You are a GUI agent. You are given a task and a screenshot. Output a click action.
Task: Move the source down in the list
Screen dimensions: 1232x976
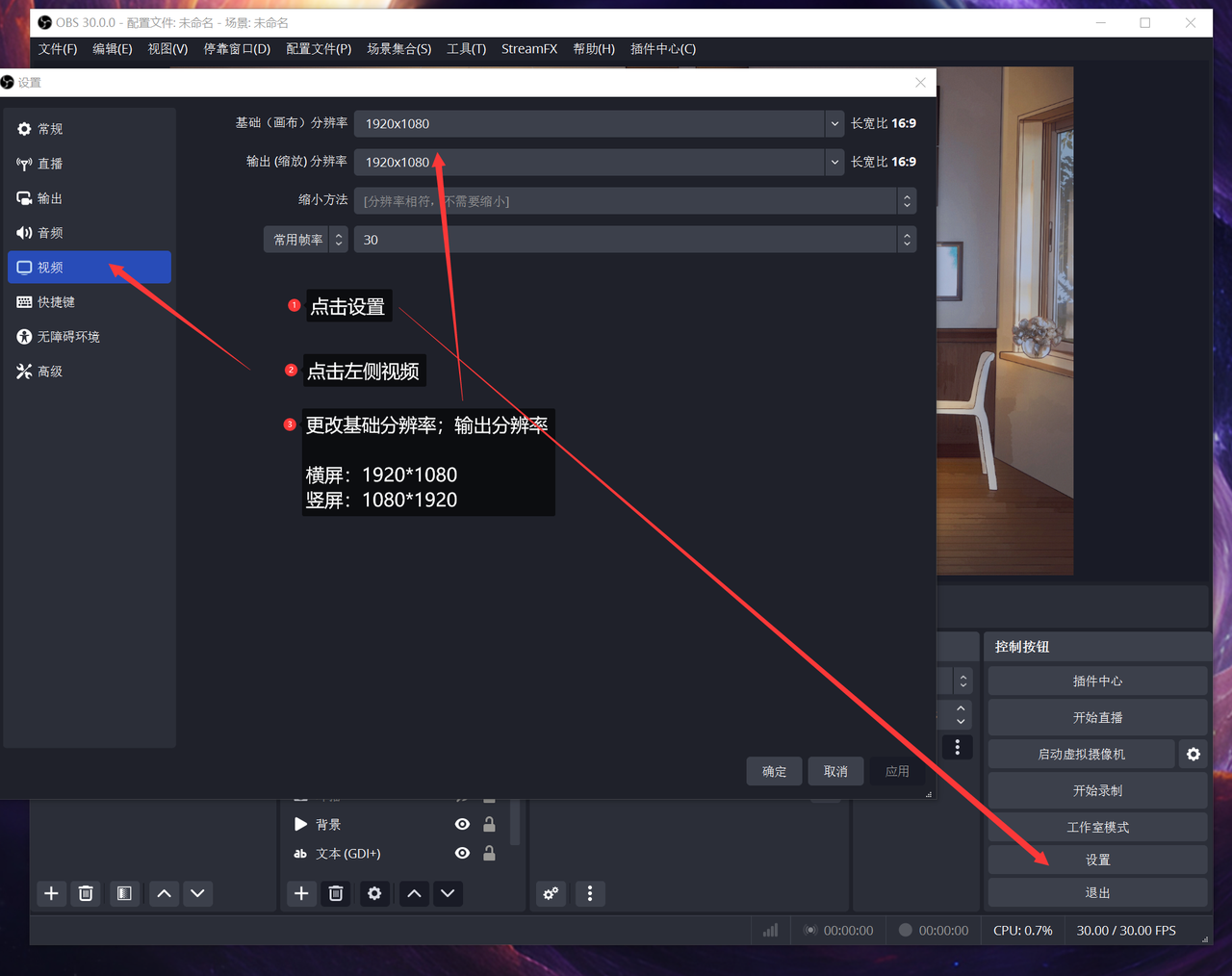448,893
